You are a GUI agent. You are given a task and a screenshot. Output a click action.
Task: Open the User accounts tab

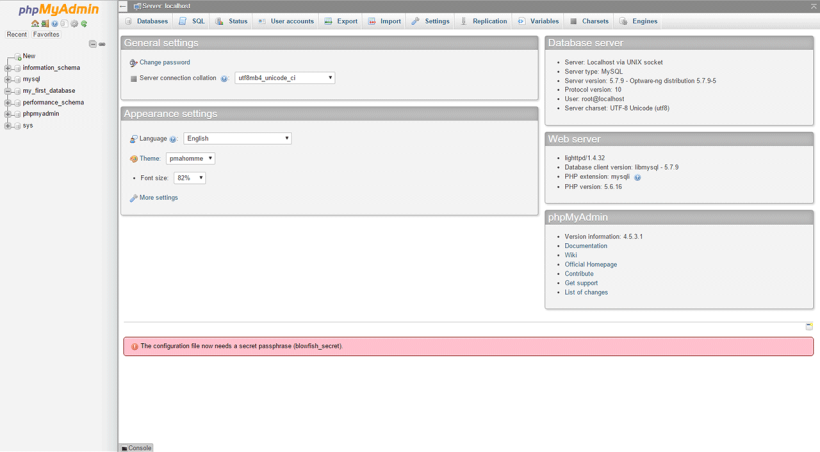coord(286,21)
